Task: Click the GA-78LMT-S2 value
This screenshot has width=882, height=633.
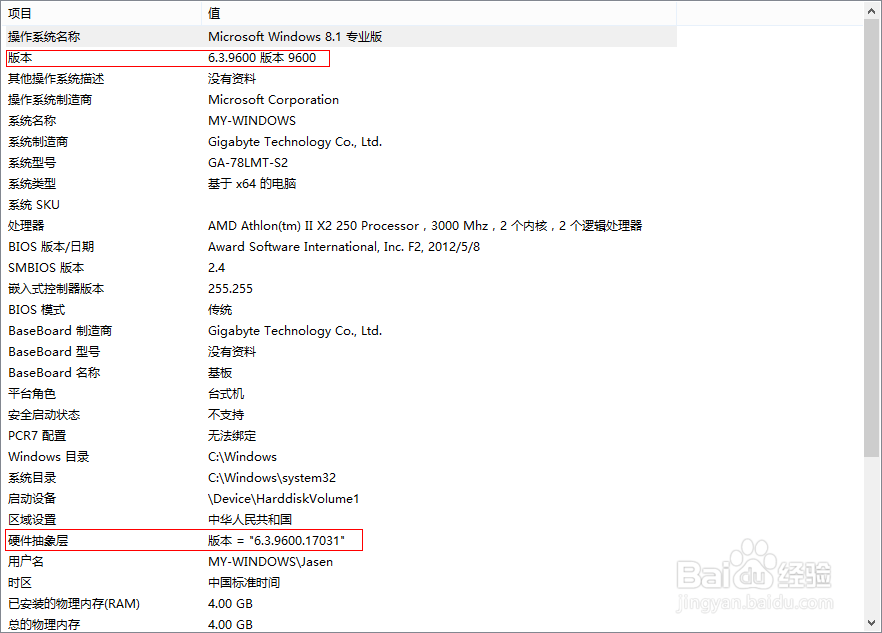Action: (248, 163)
